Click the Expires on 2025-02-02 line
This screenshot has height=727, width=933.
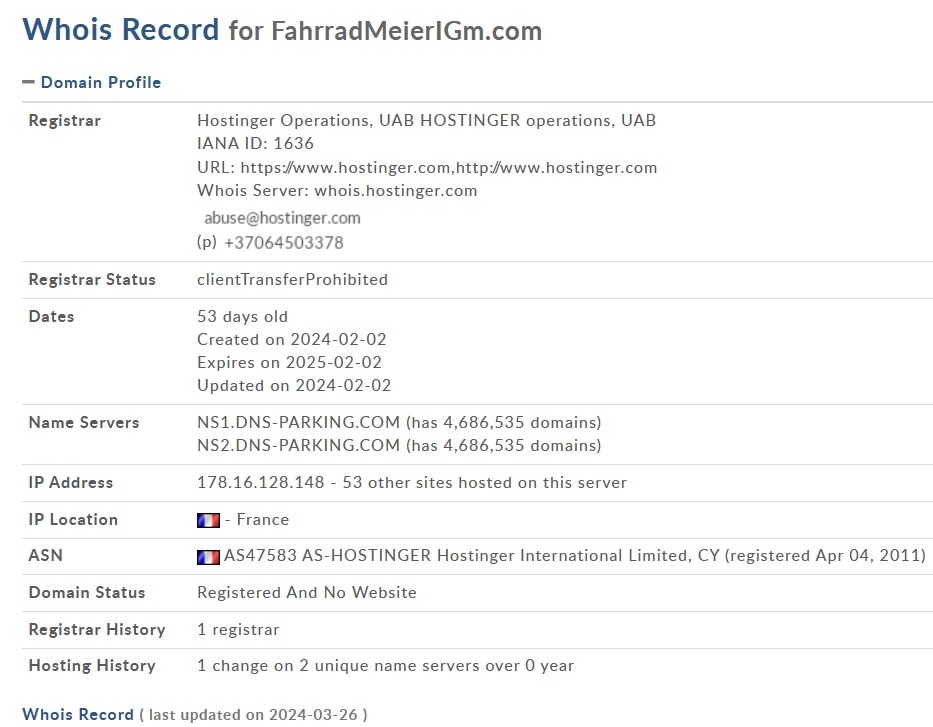pos(289,362)
